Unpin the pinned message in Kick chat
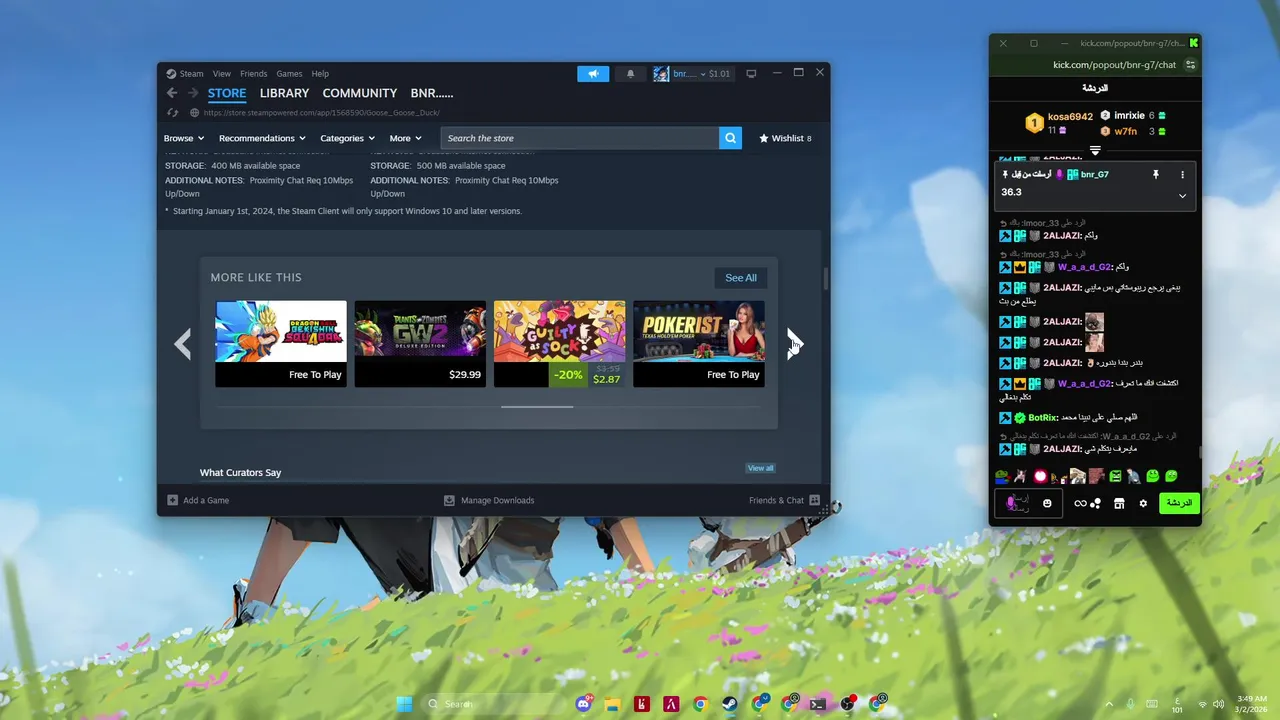Screen dimensions: 1280x720 tap(1155, 175)
